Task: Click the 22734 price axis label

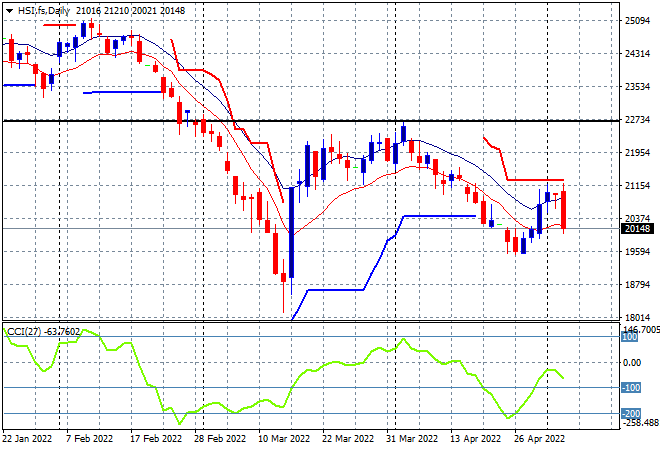Action: click(x=637, y=120)
